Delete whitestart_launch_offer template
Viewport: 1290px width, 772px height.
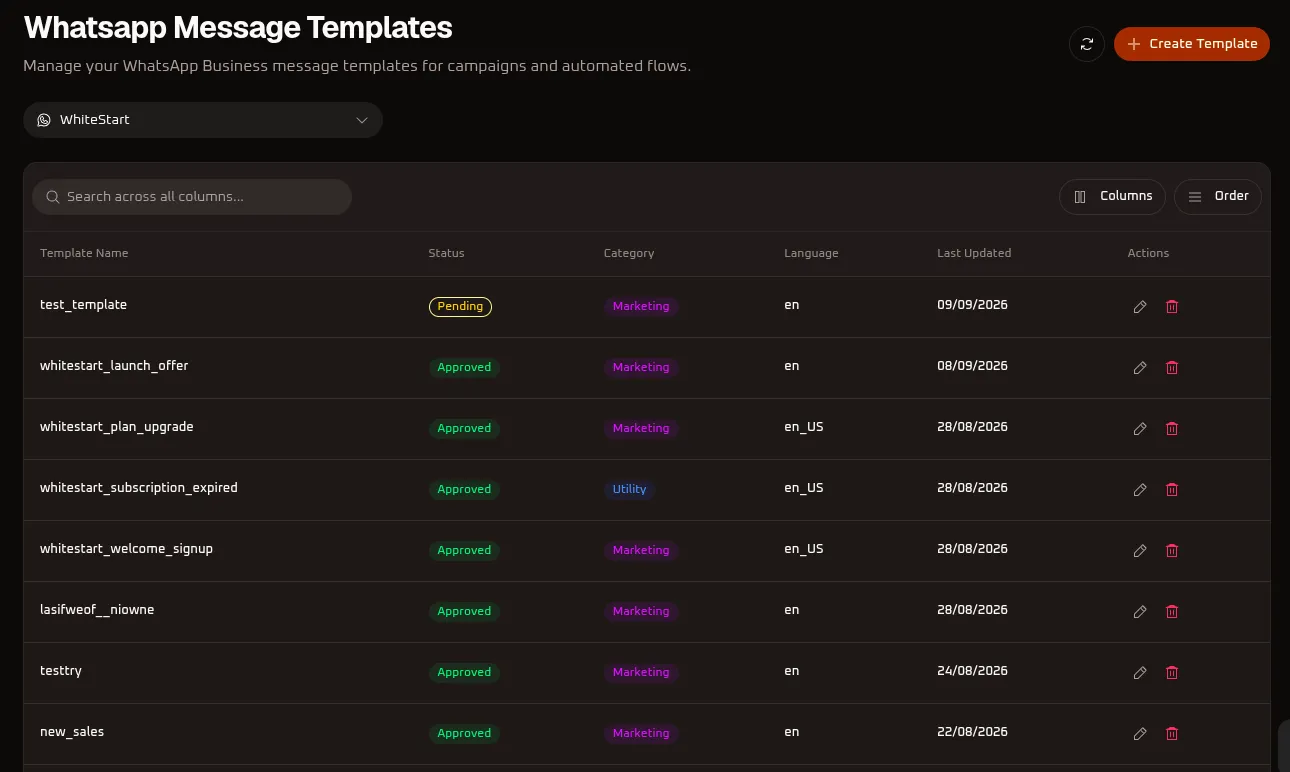pos(1172,368)
